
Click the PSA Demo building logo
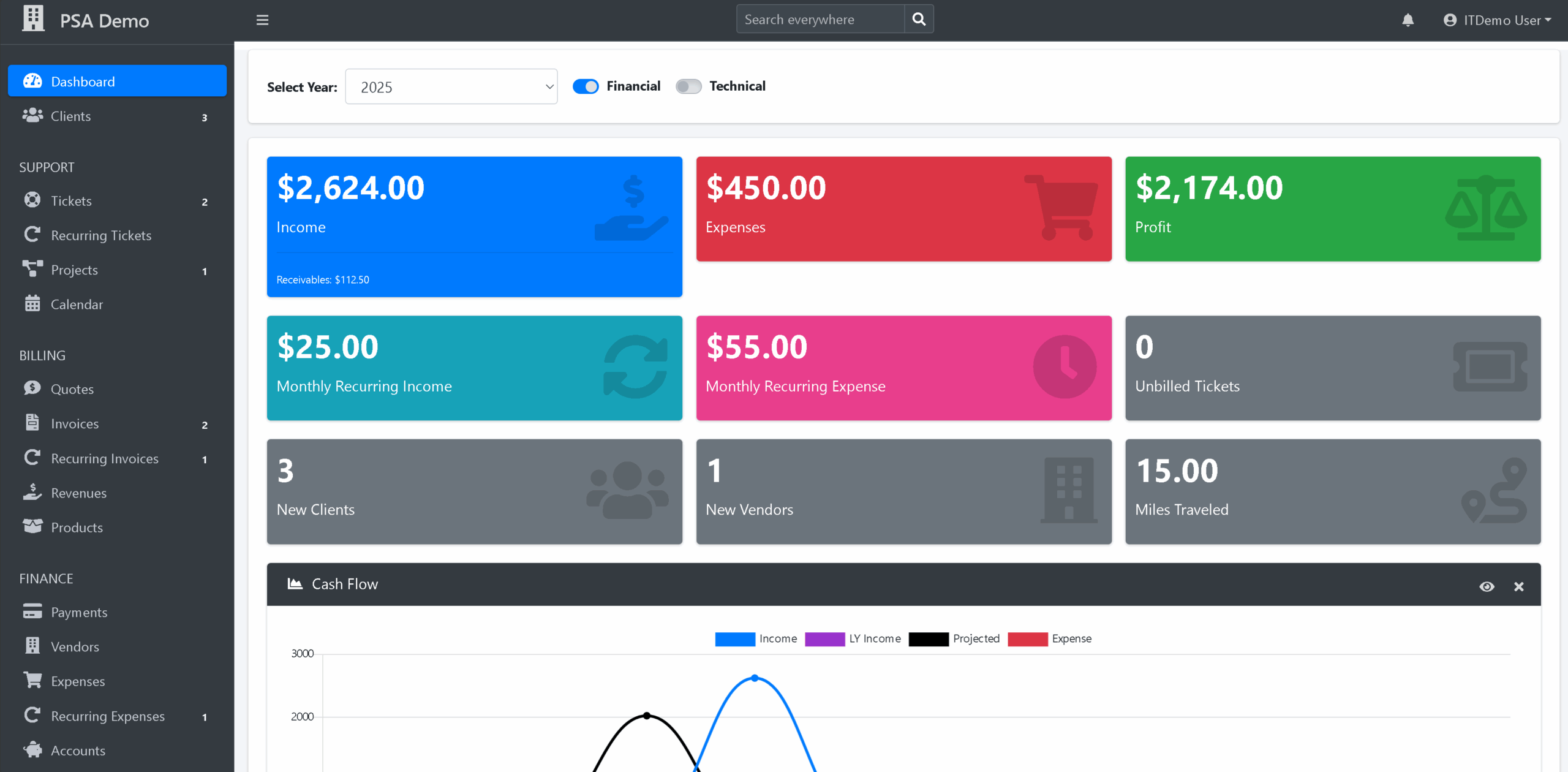pos(33,18)
